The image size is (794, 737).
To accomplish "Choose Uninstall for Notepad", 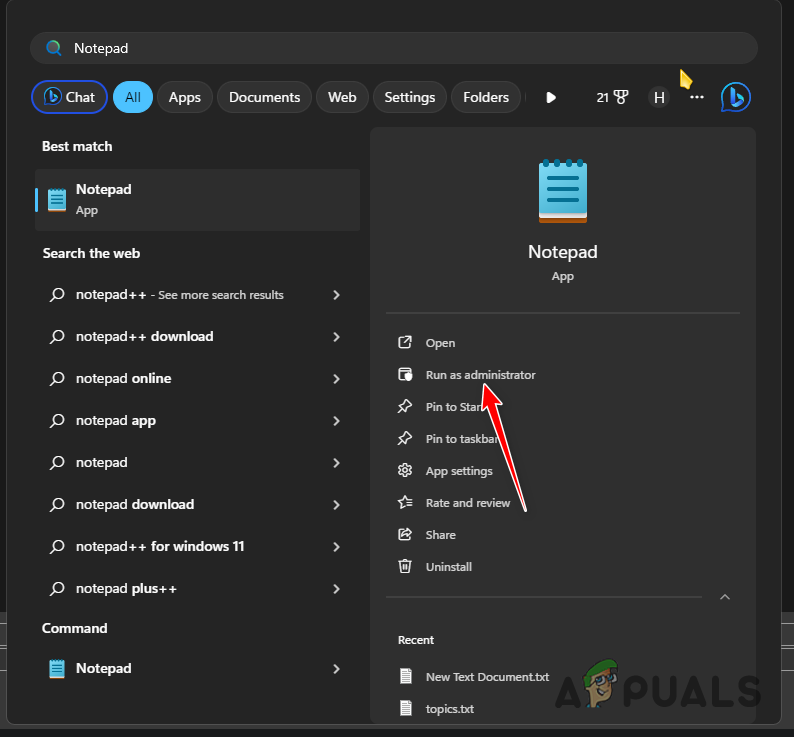I will coord(449,567).
